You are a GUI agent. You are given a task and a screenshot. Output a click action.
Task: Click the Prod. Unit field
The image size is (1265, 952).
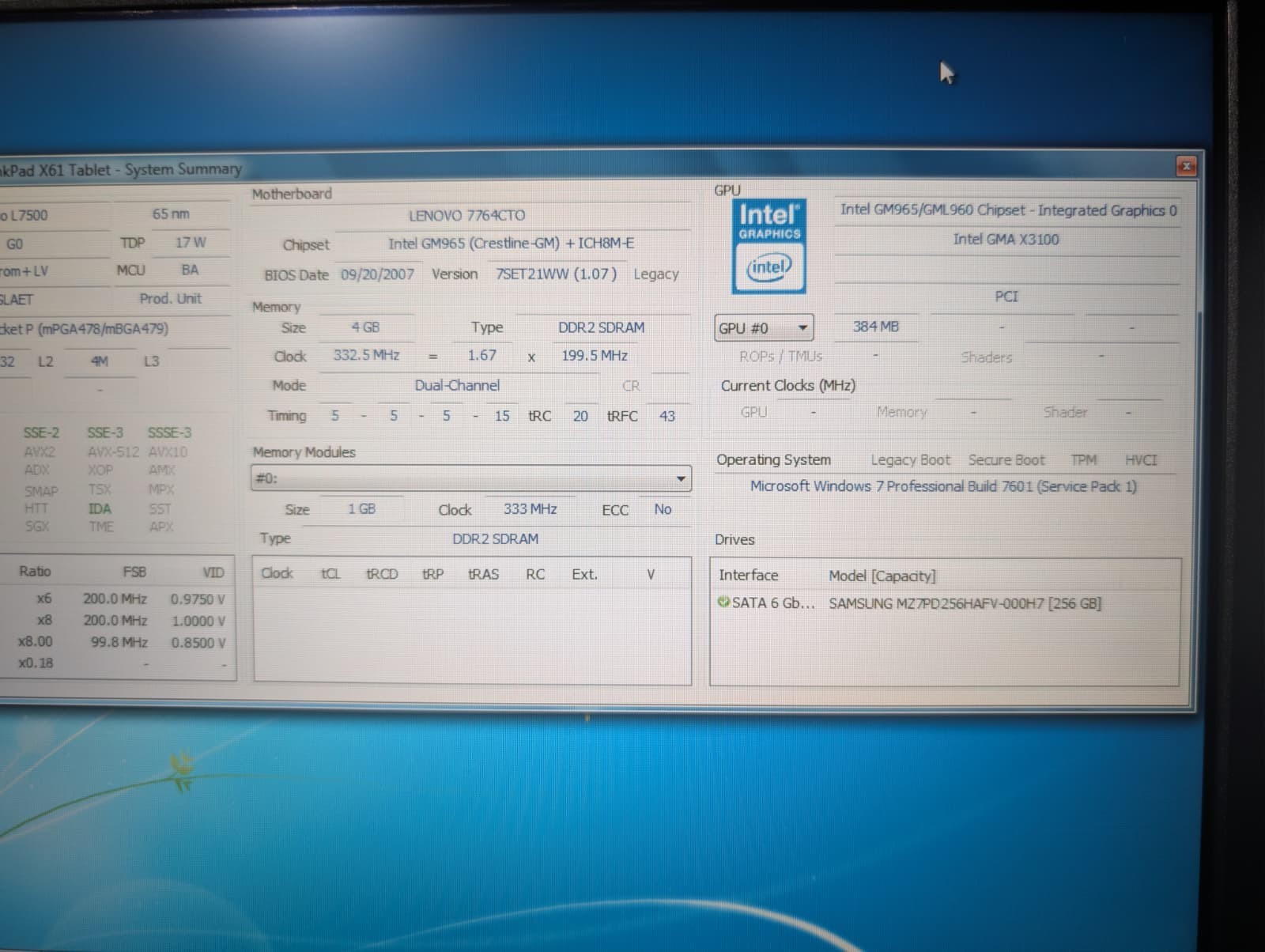[x=171, y=299]
